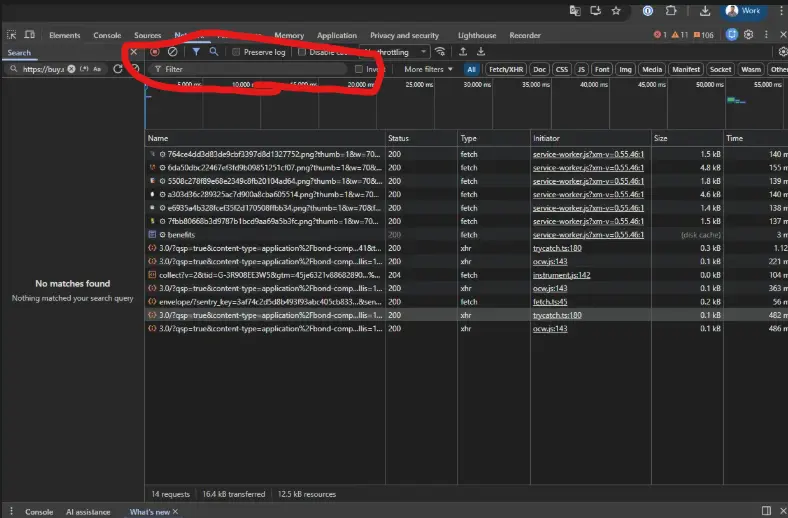The image size is (788, 518).
Task: Filter requests by CSS type
Action: click(x=561, y=69)
